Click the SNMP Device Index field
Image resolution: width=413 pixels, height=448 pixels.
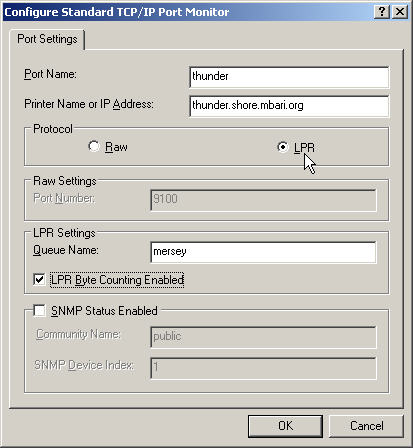(263, 368)
